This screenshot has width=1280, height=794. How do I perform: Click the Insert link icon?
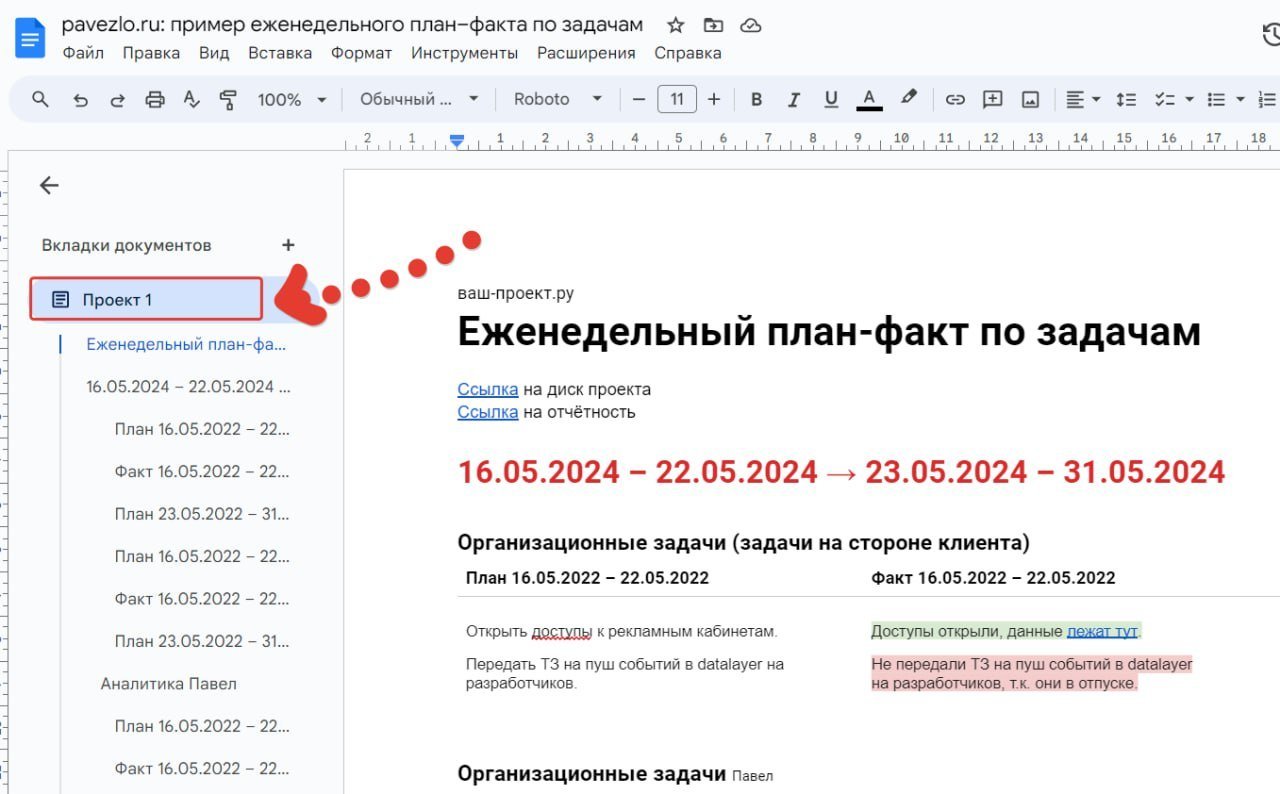[x=955, y=99]
